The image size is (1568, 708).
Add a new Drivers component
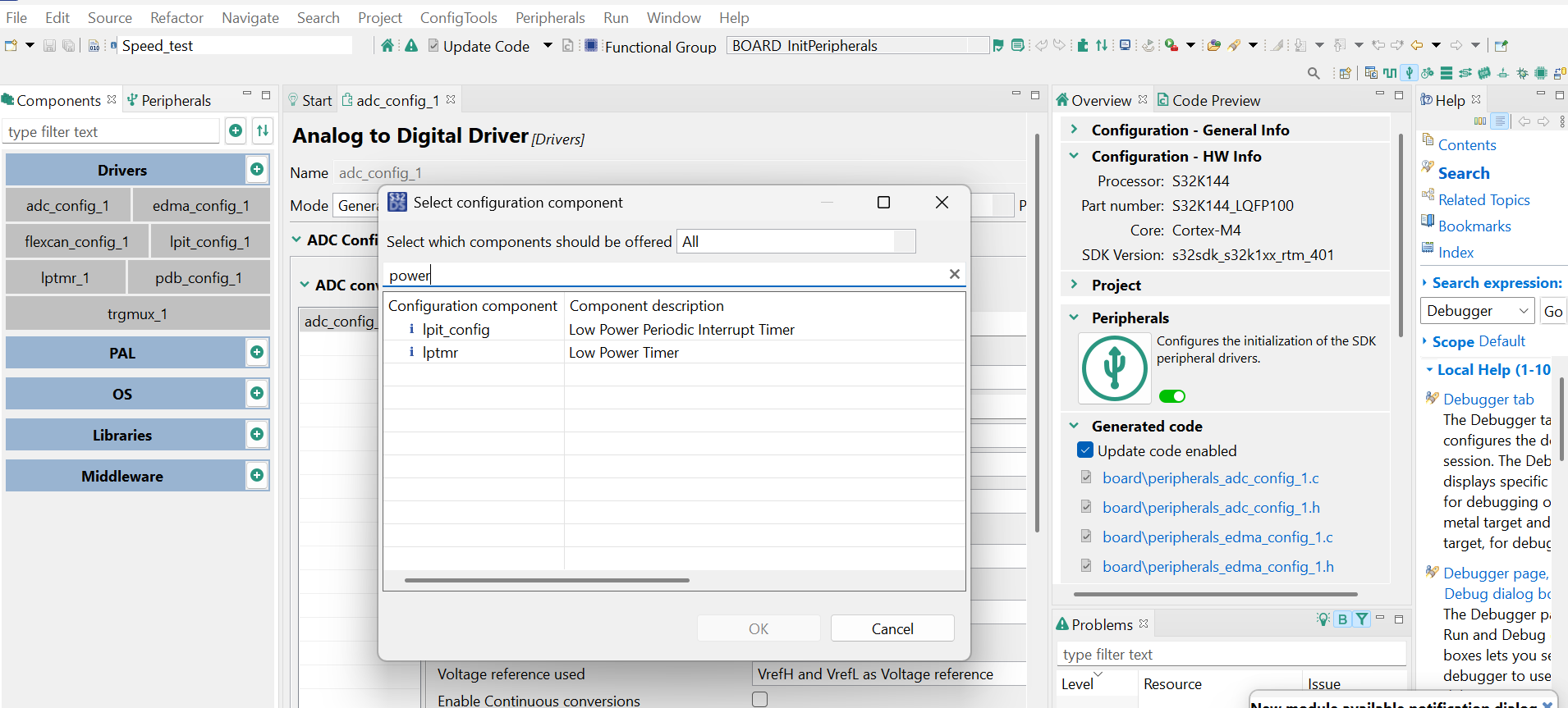pyautogui.click(x=257, y=170)
